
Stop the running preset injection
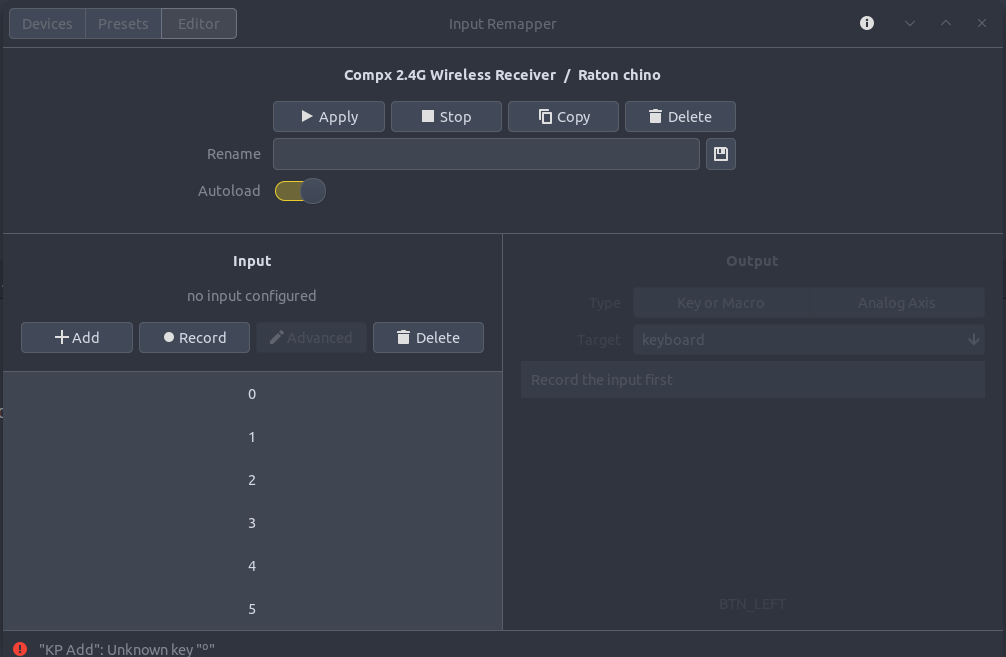click(x=446, y=117)
